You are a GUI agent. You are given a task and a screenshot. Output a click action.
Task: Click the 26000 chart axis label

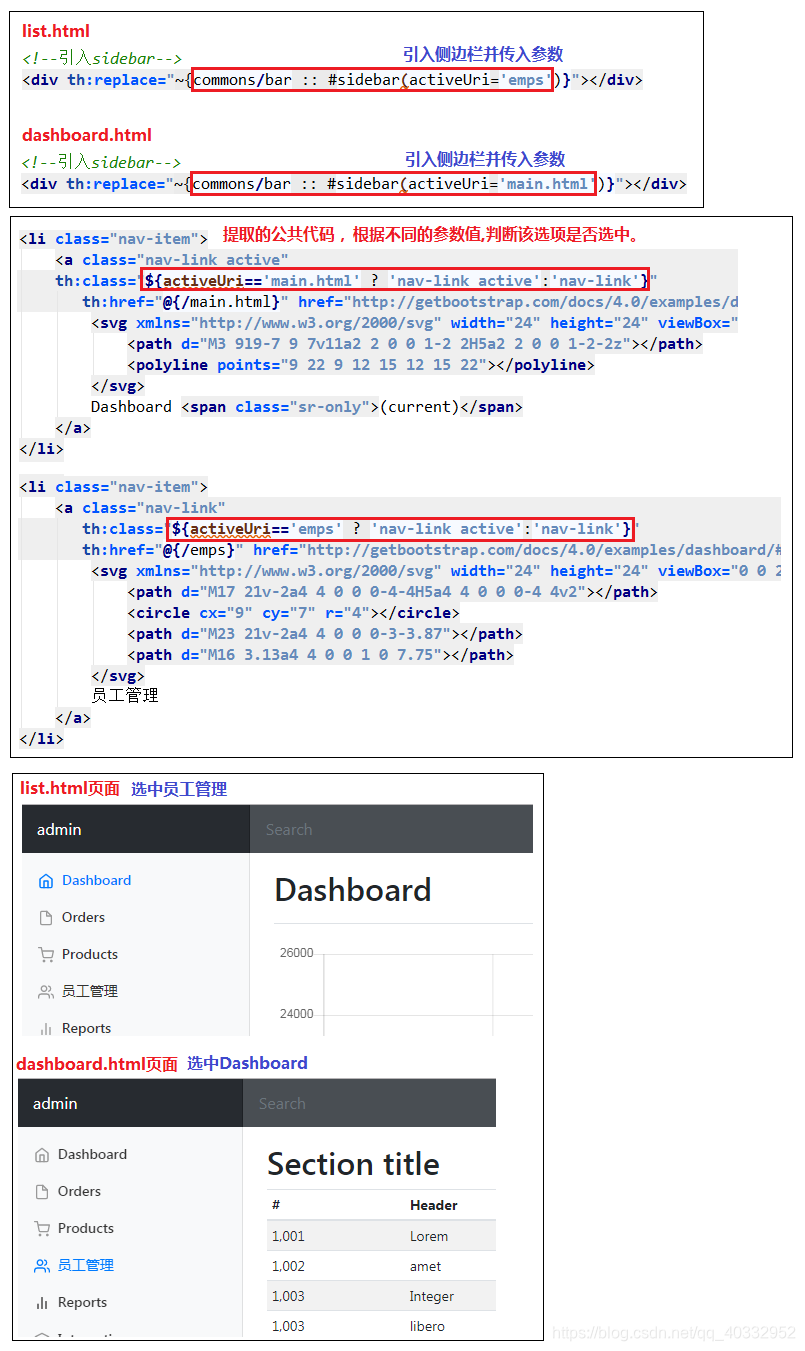pyautogui.click(x=296, y=953)
